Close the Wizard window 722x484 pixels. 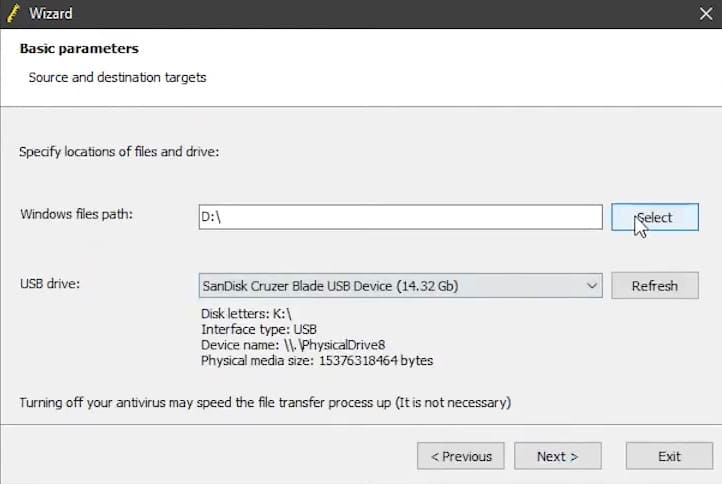(703, 14)
